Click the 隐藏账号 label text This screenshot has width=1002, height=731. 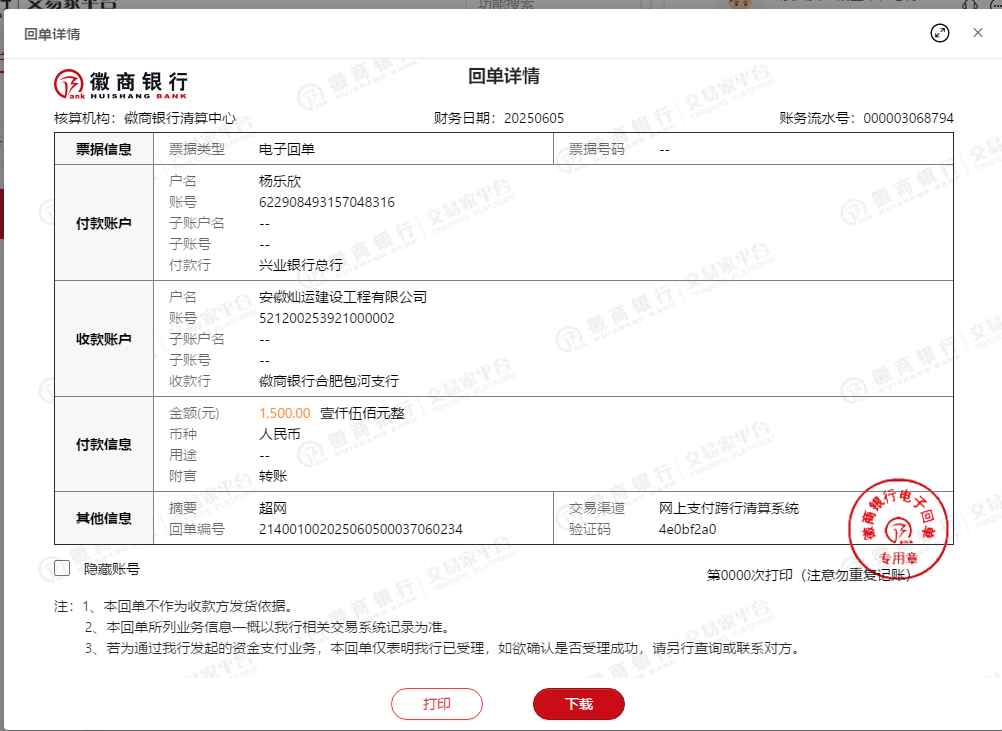[111, 569]
